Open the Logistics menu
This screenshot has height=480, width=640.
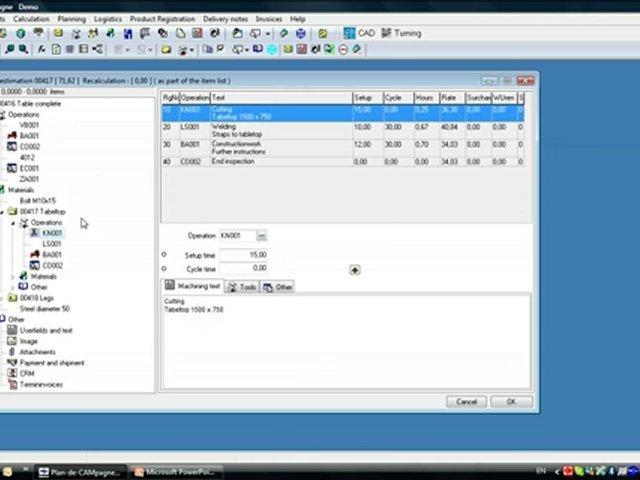pos(108,19)
